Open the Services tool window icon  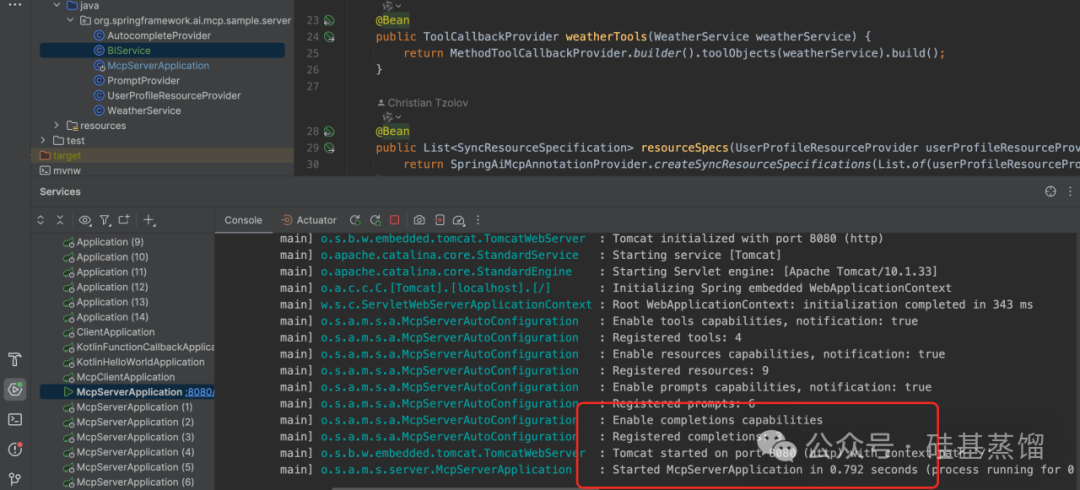(x=14, y=389)
